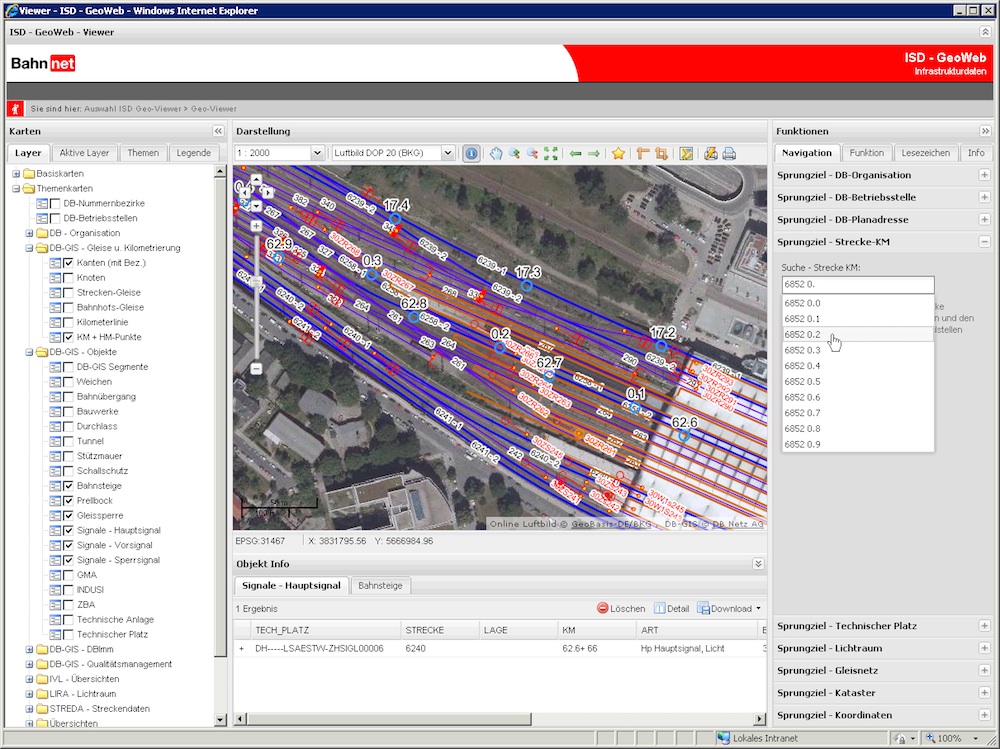
Task: Toggle the Kilometerlinie layer checkbox
Action: pyautogui.click(x=69, y=322)
